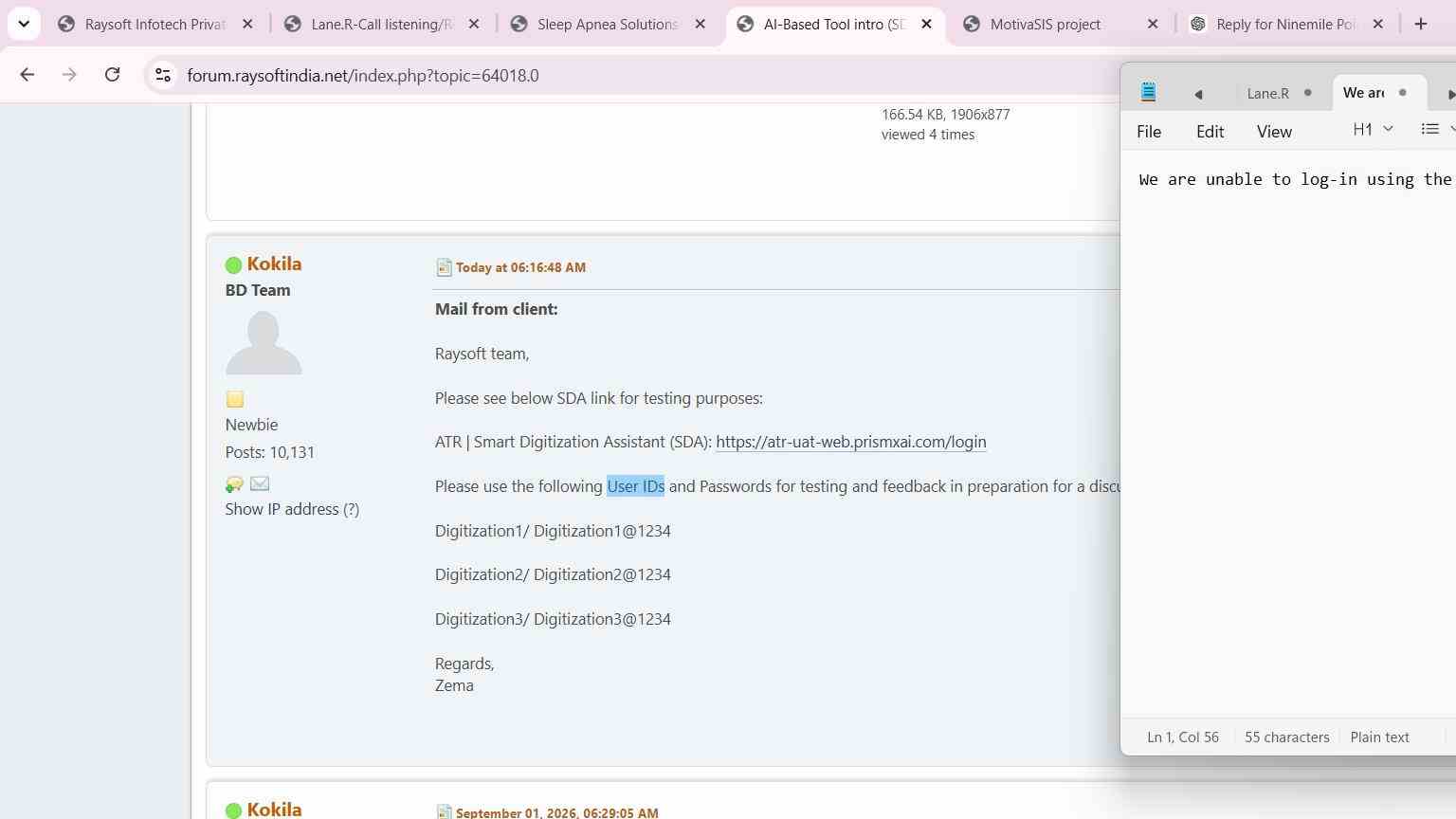Open site information icon in address bar

(x=163, y=75)
